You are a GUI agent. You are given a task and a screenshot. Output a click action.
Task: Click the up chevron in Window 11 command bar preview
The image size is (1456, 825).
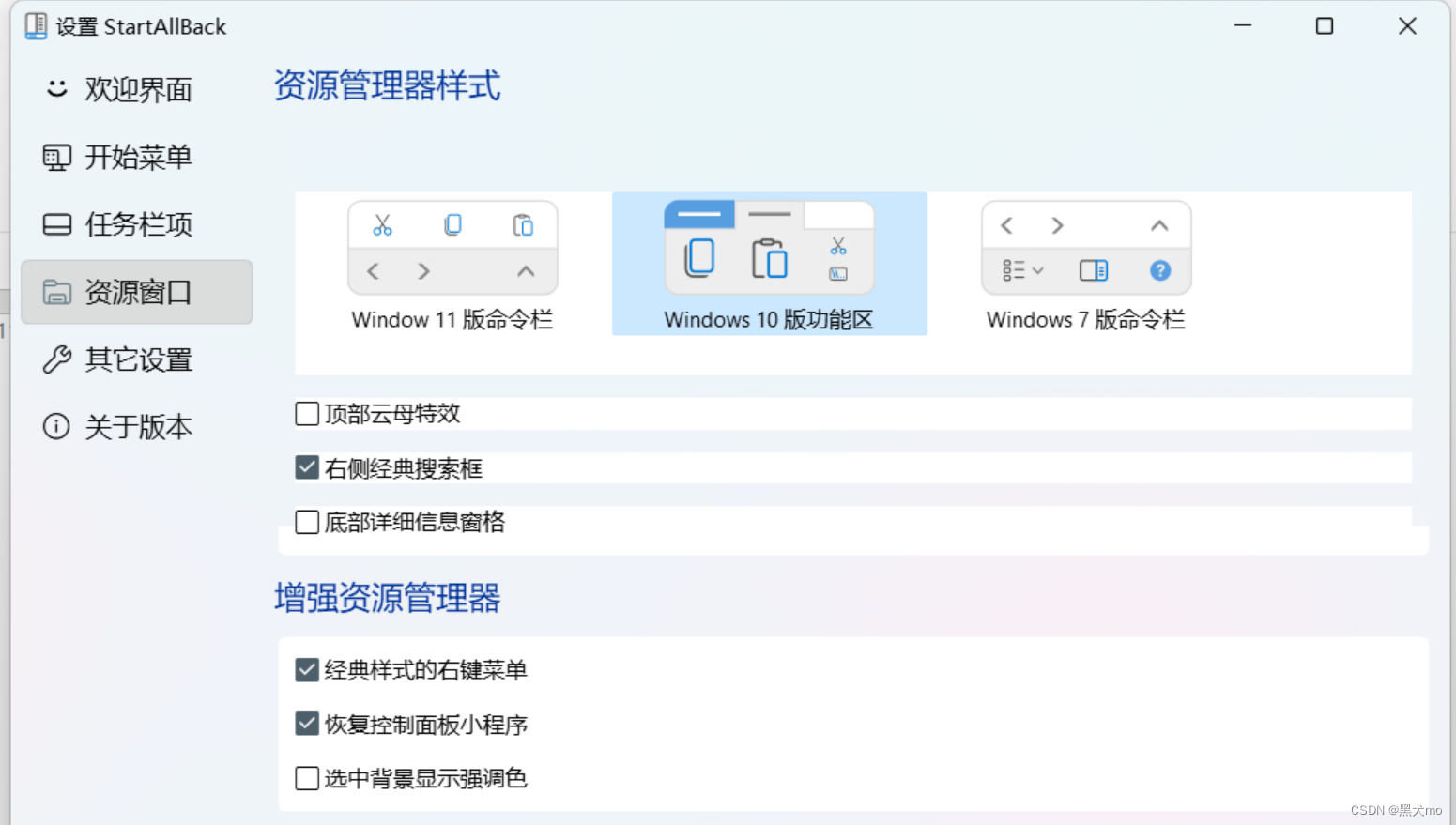(x=524, y=271)
